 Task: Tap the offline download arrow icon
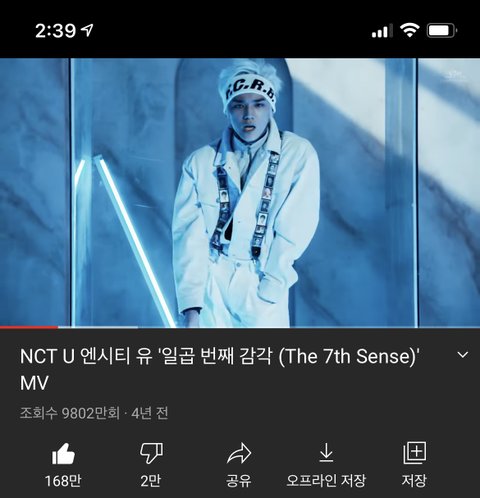pyautogui.click(x=326, y=452)
